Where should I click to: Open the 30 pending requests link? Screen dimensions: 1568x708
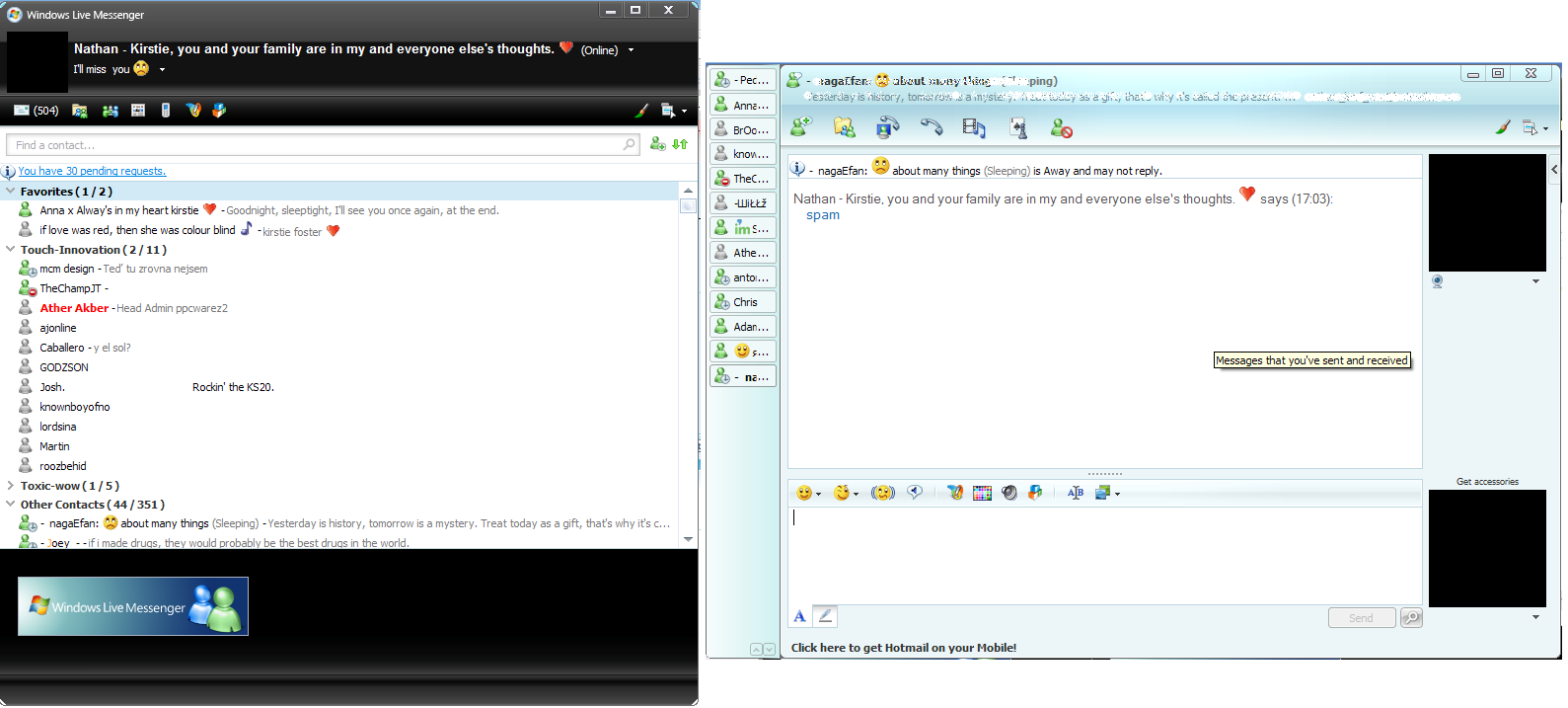(92, 171)
